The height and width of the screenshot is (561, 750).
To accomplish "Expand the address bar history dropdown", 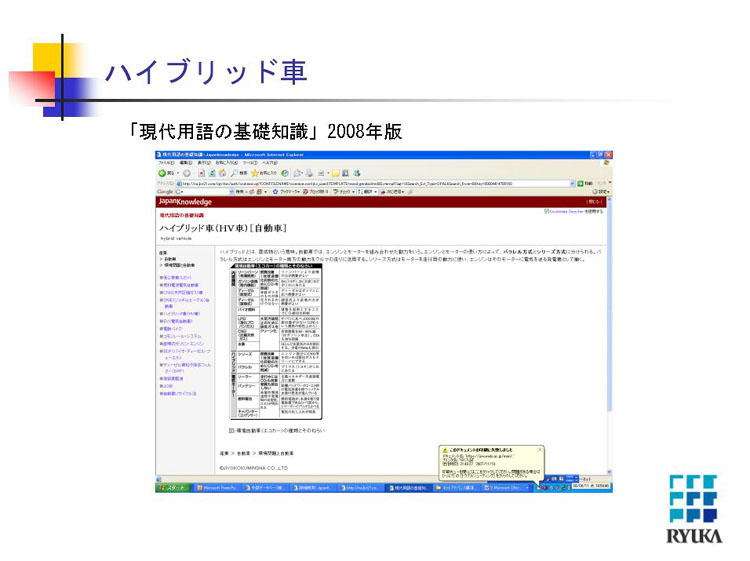I will pos(573,183).
